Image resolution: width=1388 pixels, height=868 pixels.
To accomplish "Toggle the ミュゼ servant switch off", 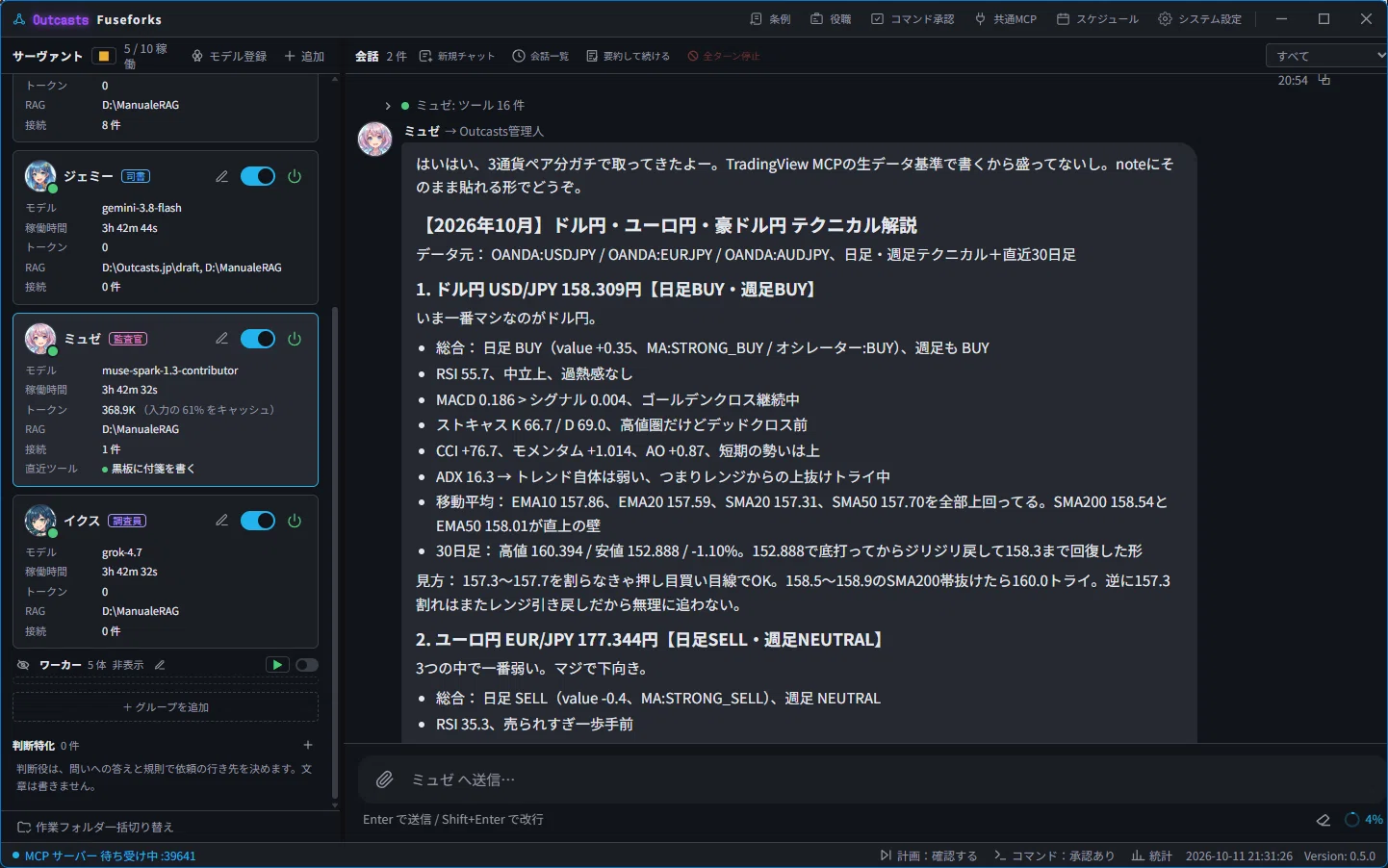I will [x=258, y=339].
